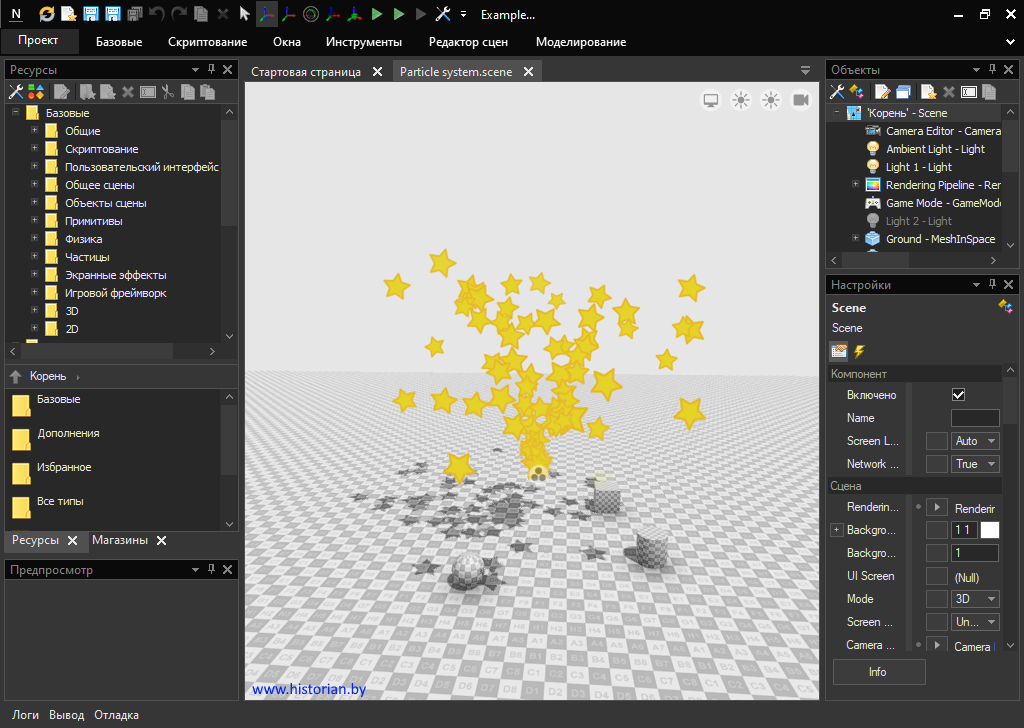Open the Mode dropdown showing 3D
1024x728 pixels.
(x=976, y=599)
